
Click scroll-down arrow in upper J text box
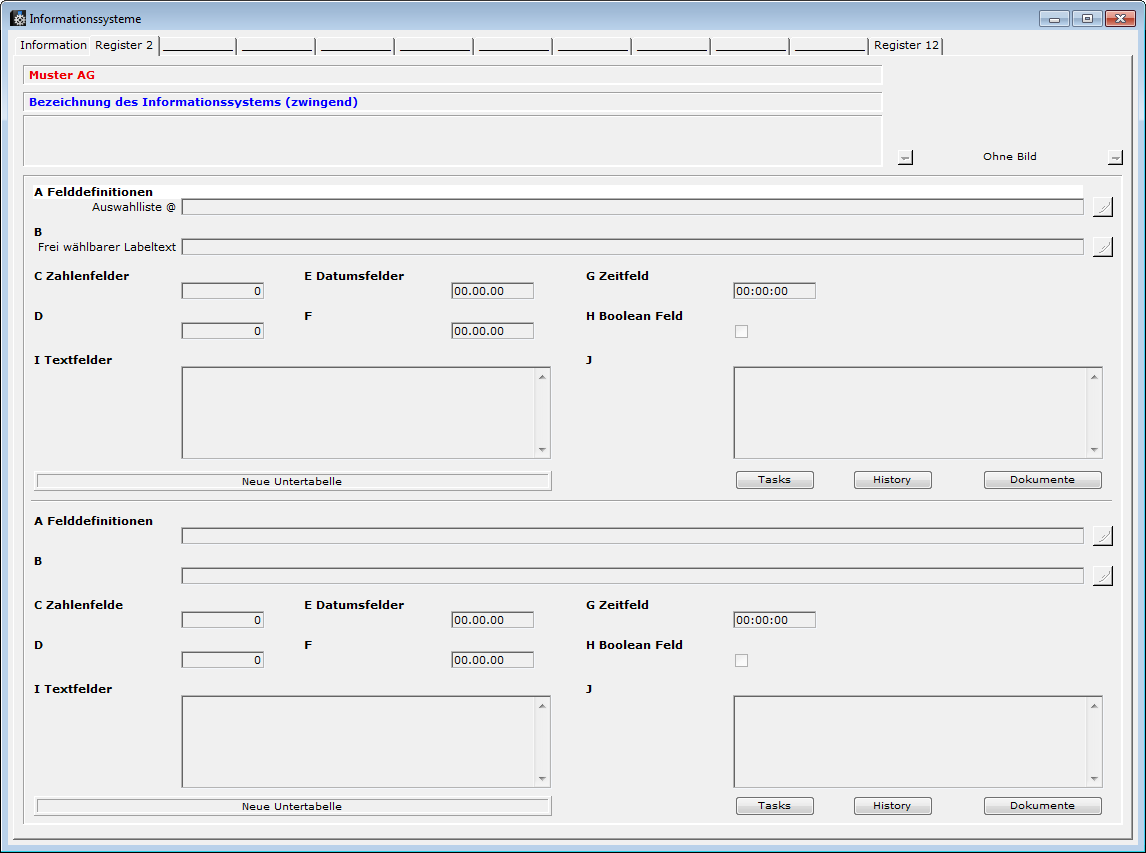click(1094, 450)
